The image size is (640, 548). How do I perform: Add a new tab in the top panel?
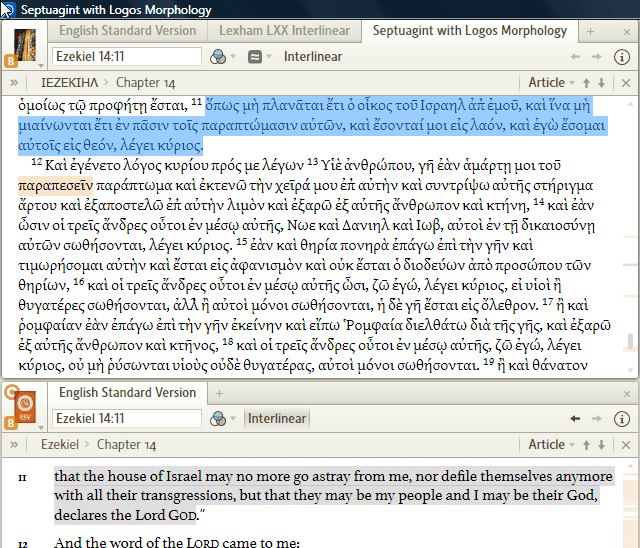[590, 31]
